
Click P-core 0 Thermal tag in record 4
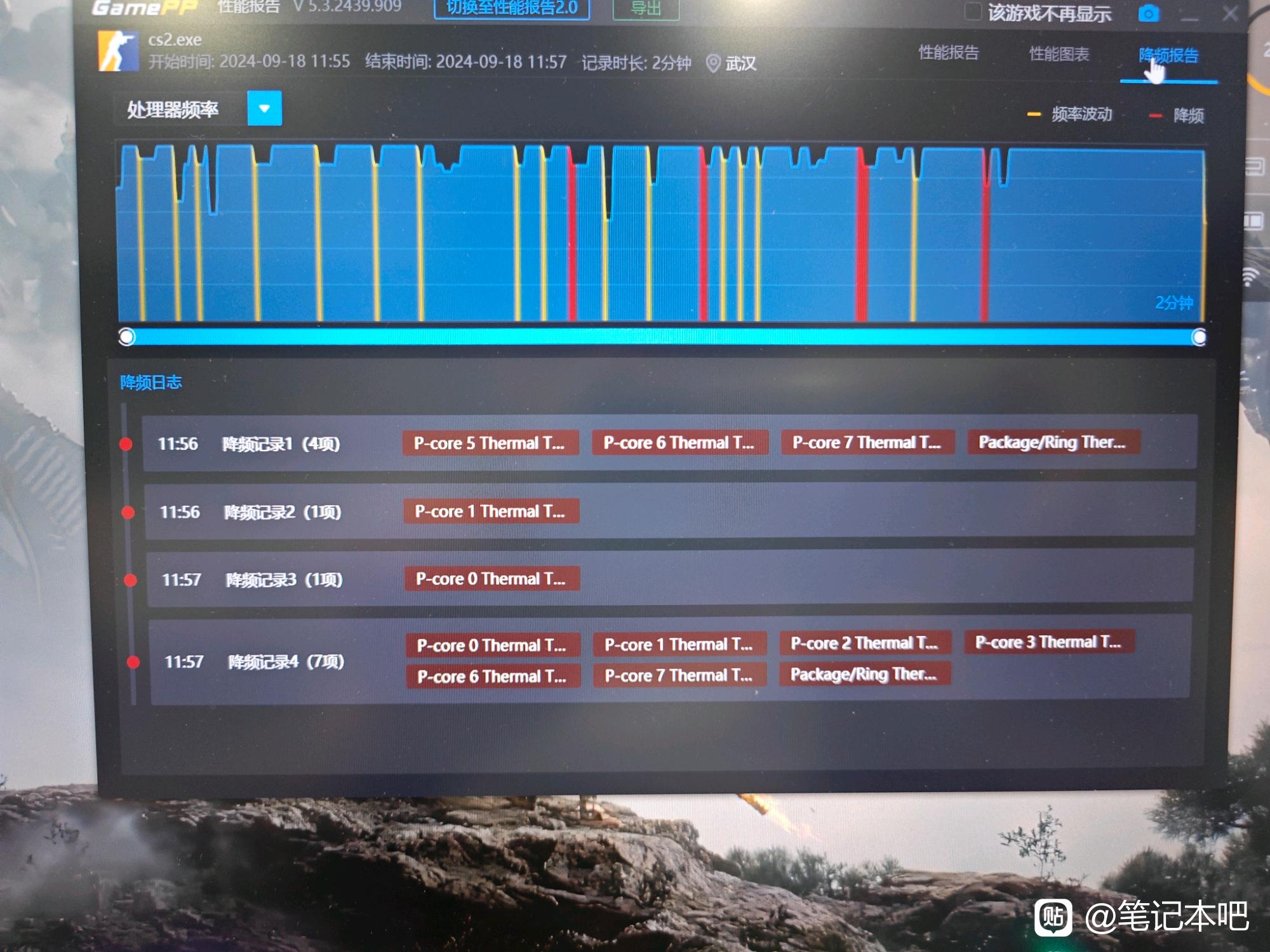pos(493,645)
